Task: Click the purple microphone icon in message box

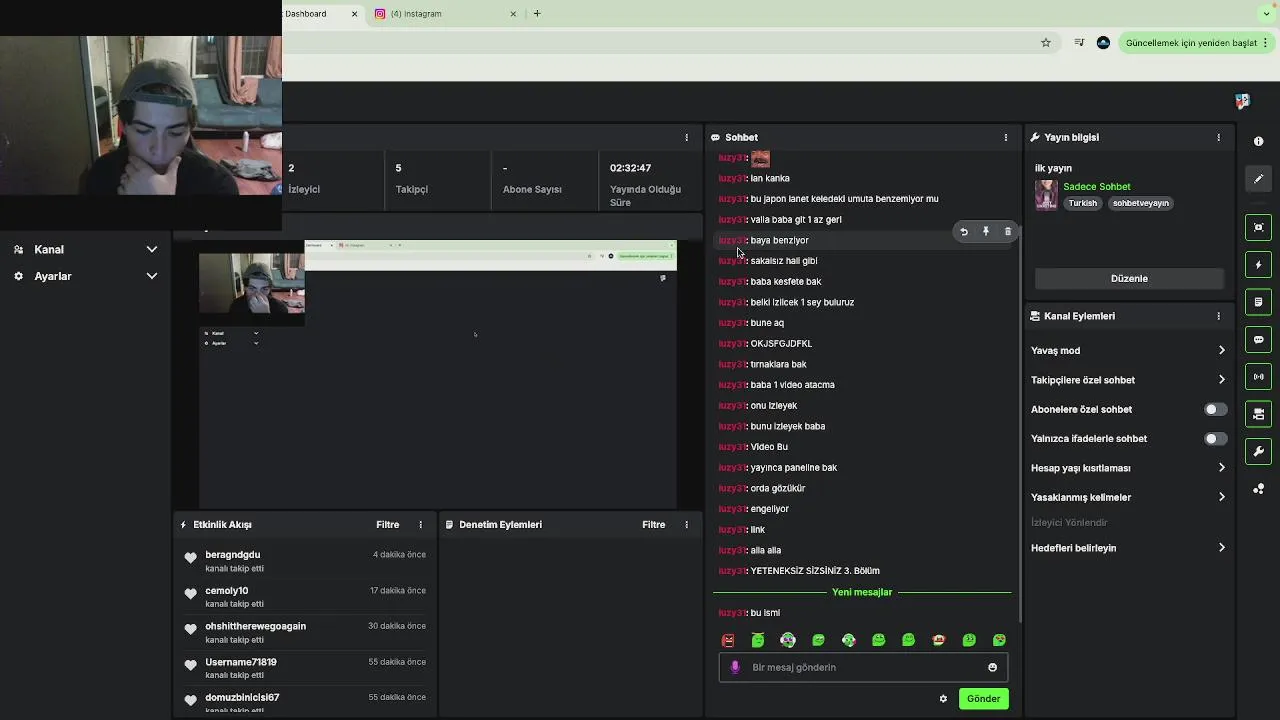Action: point(735,667)
